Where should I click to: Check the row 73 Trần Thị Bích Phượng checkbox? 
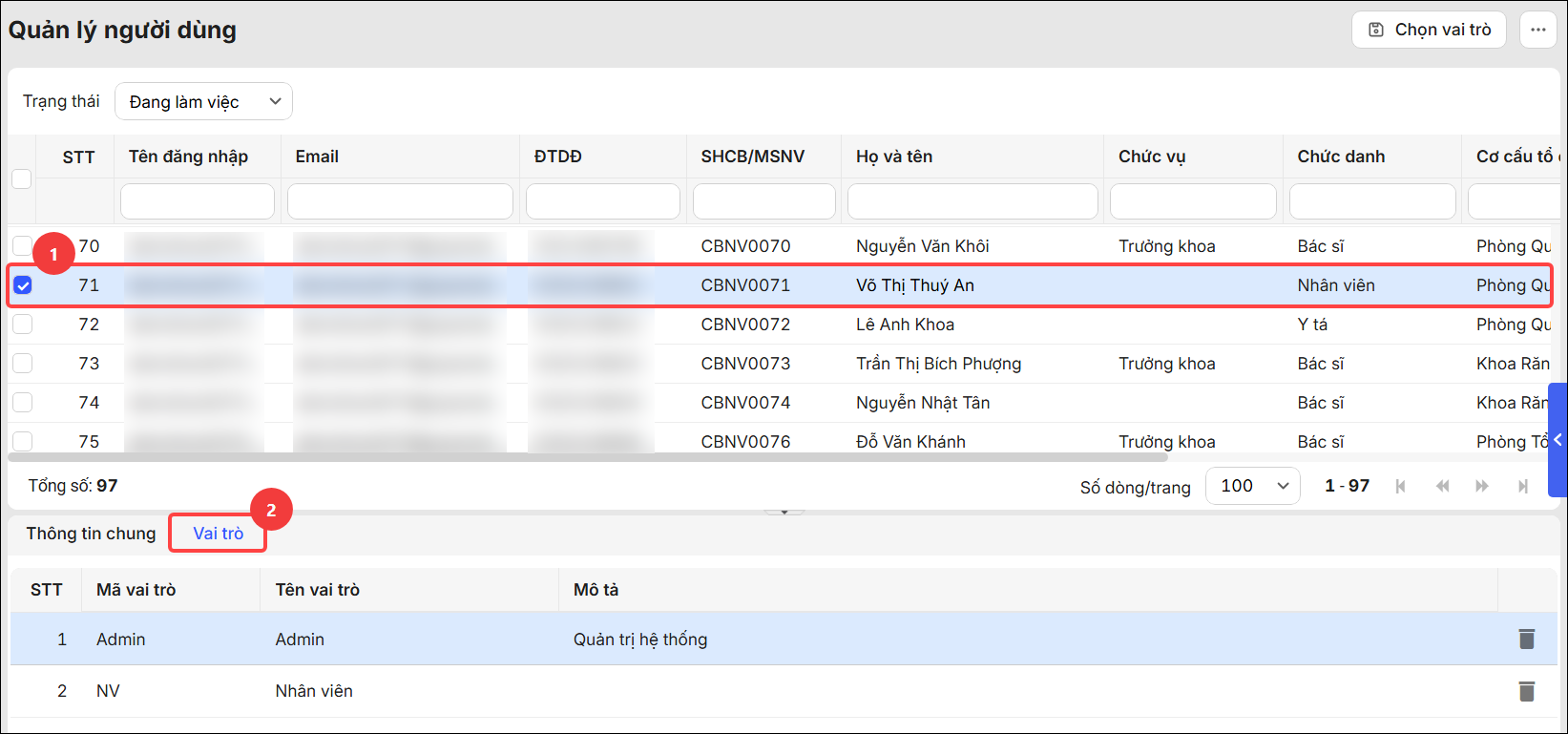[22, 364]
